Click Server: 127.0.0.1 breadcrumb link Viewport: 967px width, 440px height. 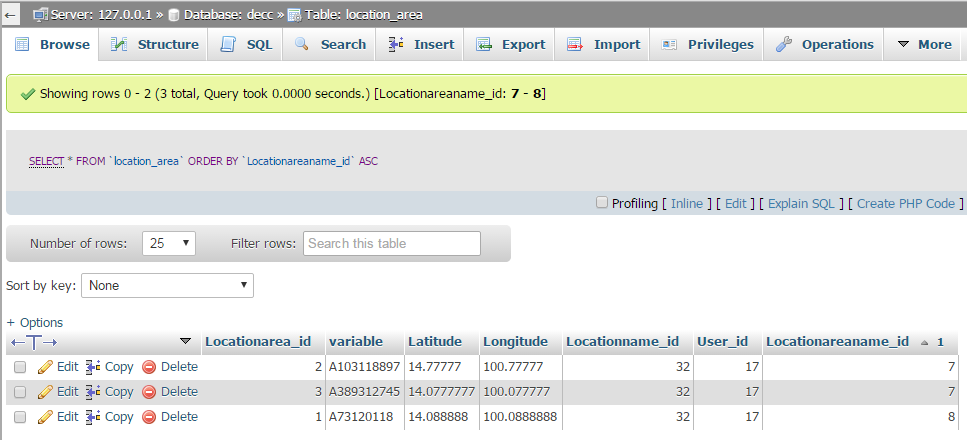click(100, 15)
